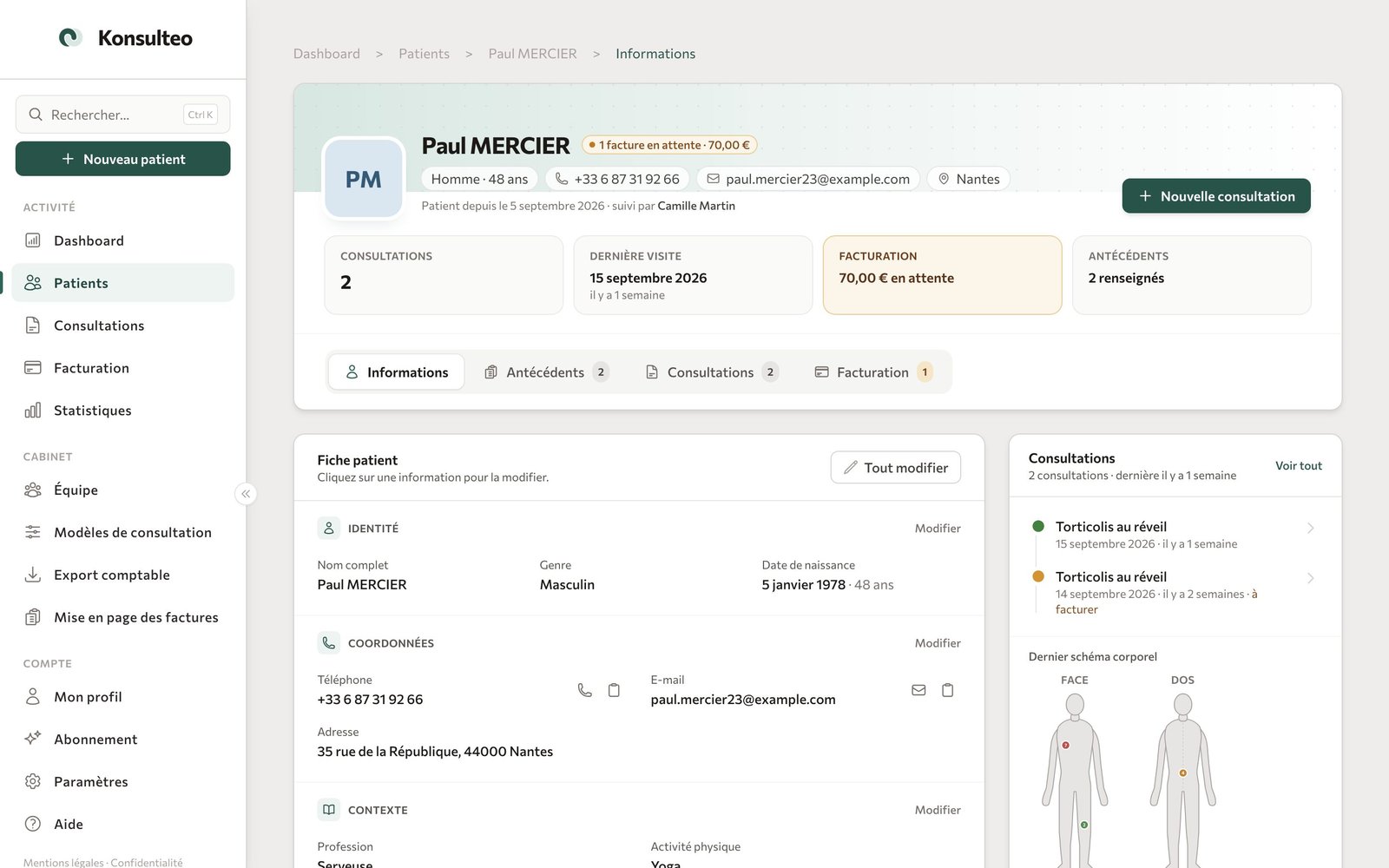Click the orange marker on the back body schema
Viewport: 1389px width, 868px height.
[x=1182, y=773]
